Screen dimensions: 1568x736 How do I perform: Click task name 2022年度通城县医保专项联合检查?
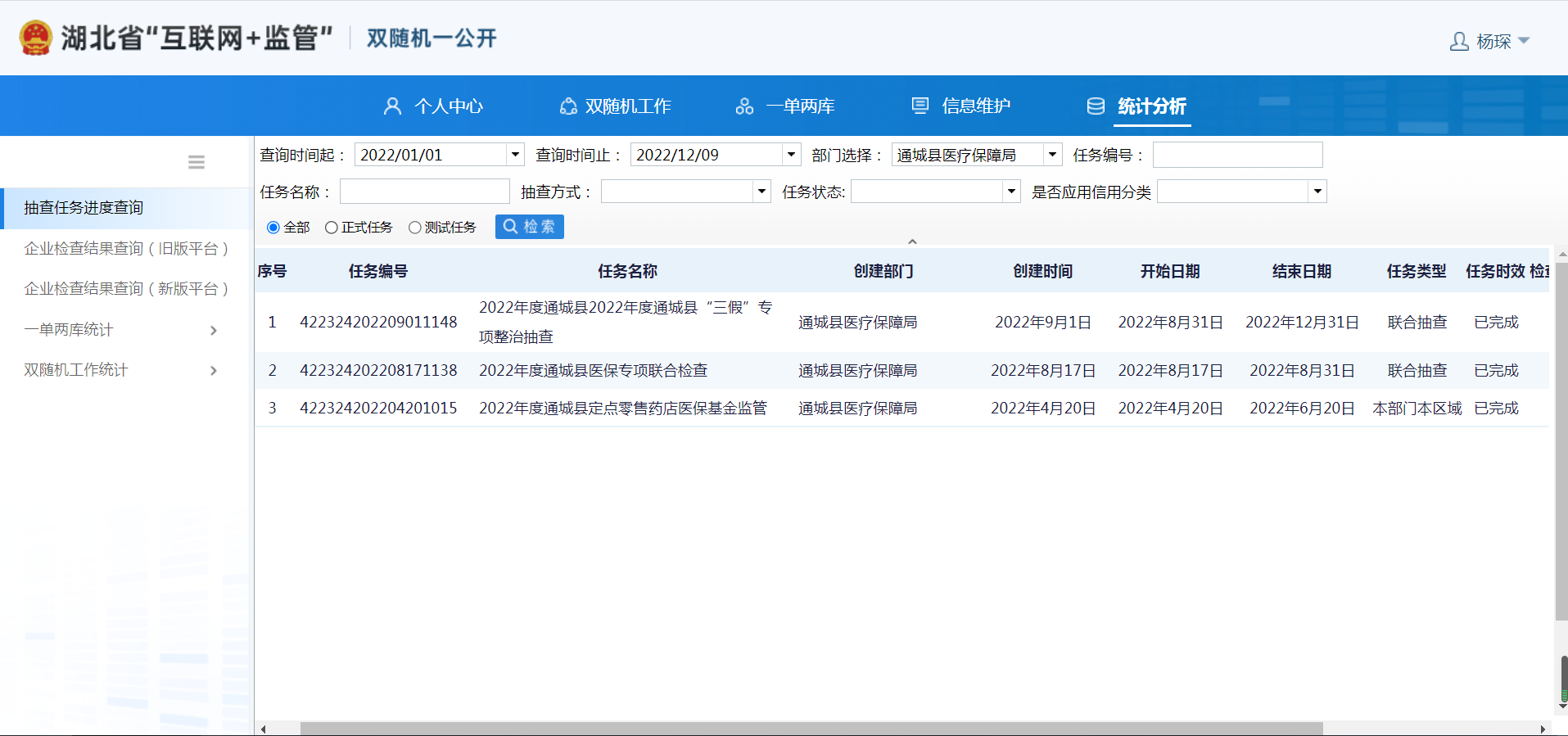[x=594, y=371]
